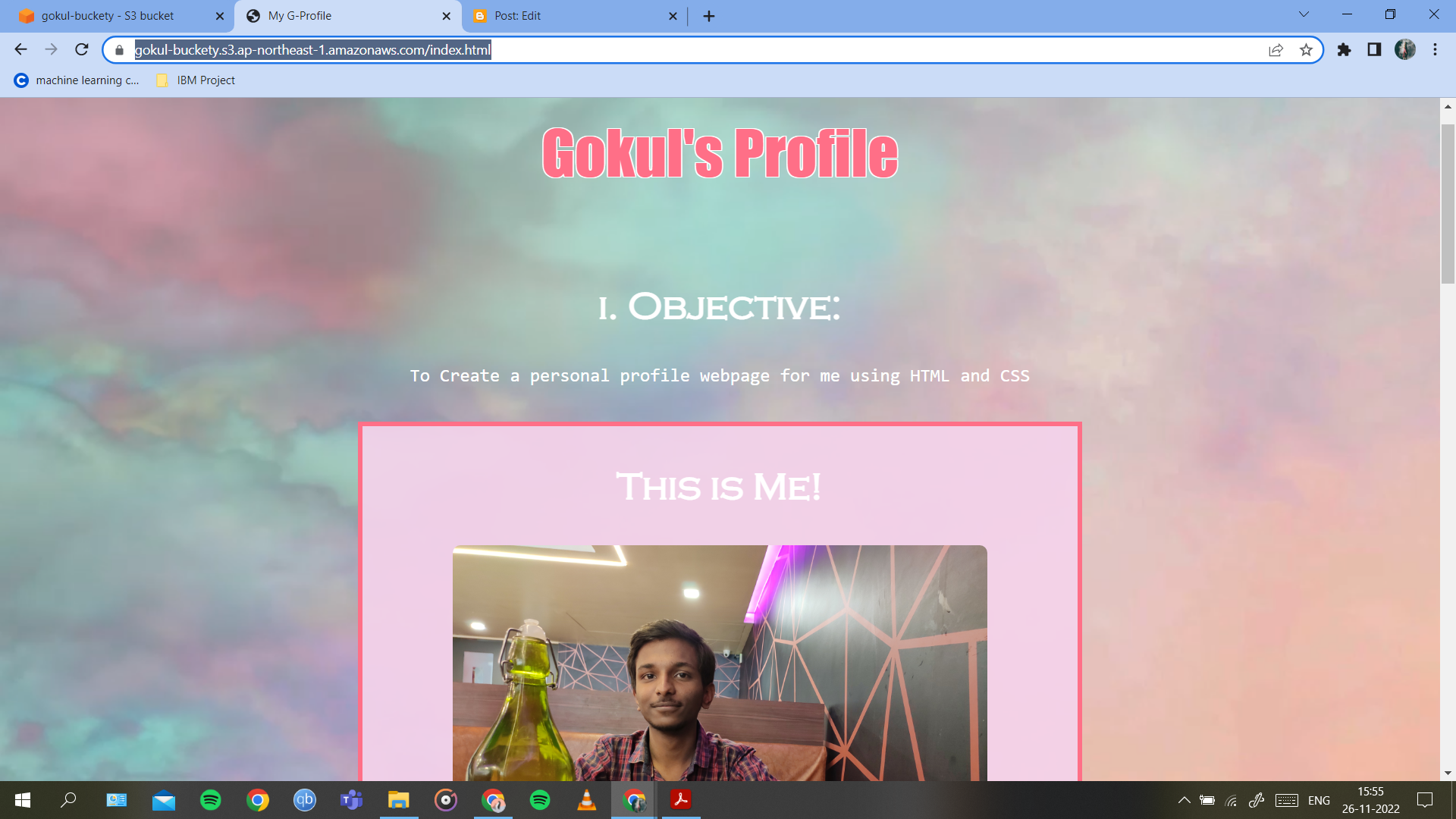
Task: View site information lock icon
Action: pos(119,50)
